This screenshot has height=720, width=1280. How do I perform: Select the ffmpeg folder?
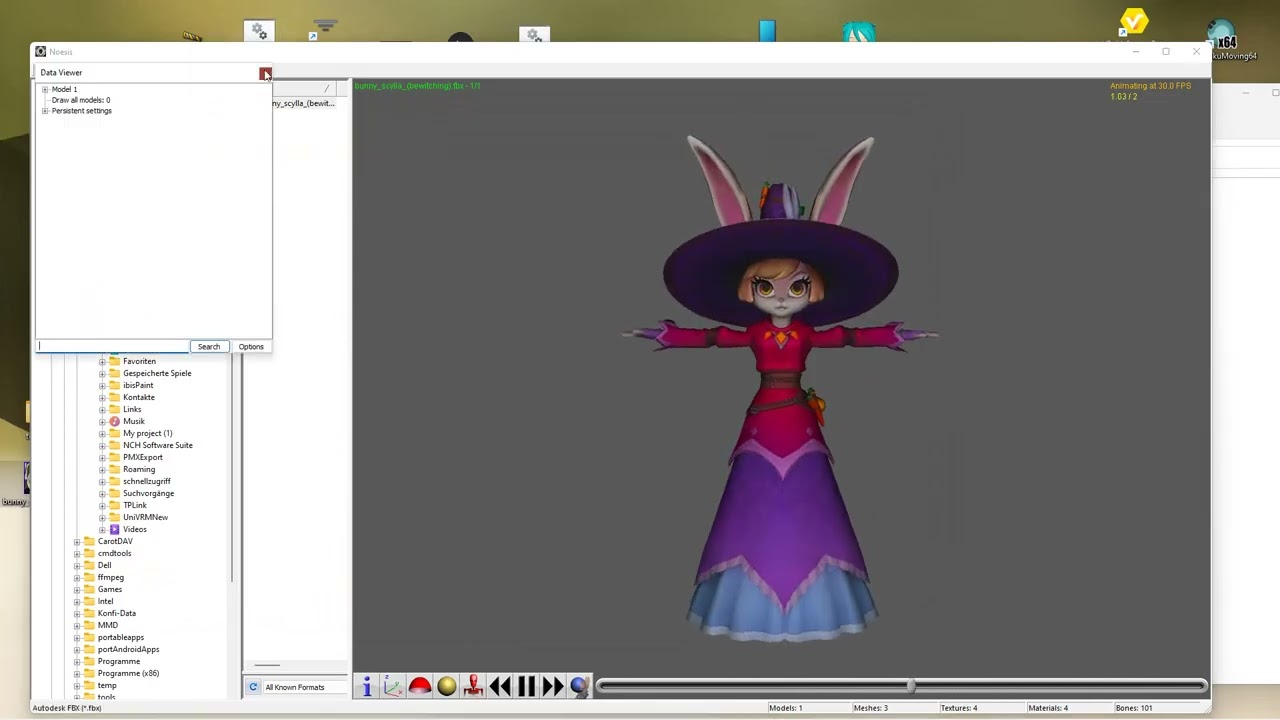tap(111, 577)
